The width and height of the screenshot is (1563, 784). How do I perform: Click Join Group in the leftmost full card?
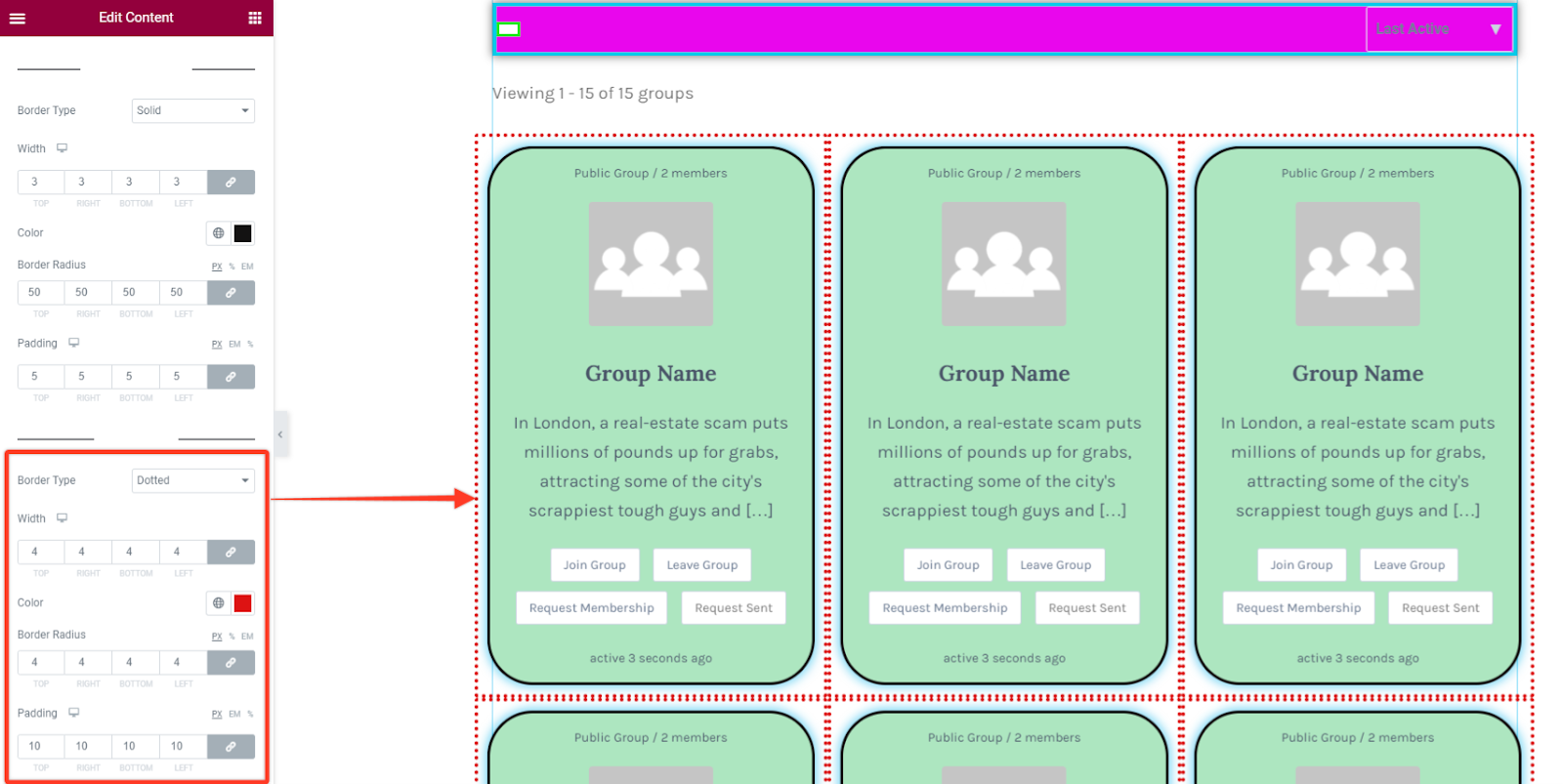click(594, 565)
